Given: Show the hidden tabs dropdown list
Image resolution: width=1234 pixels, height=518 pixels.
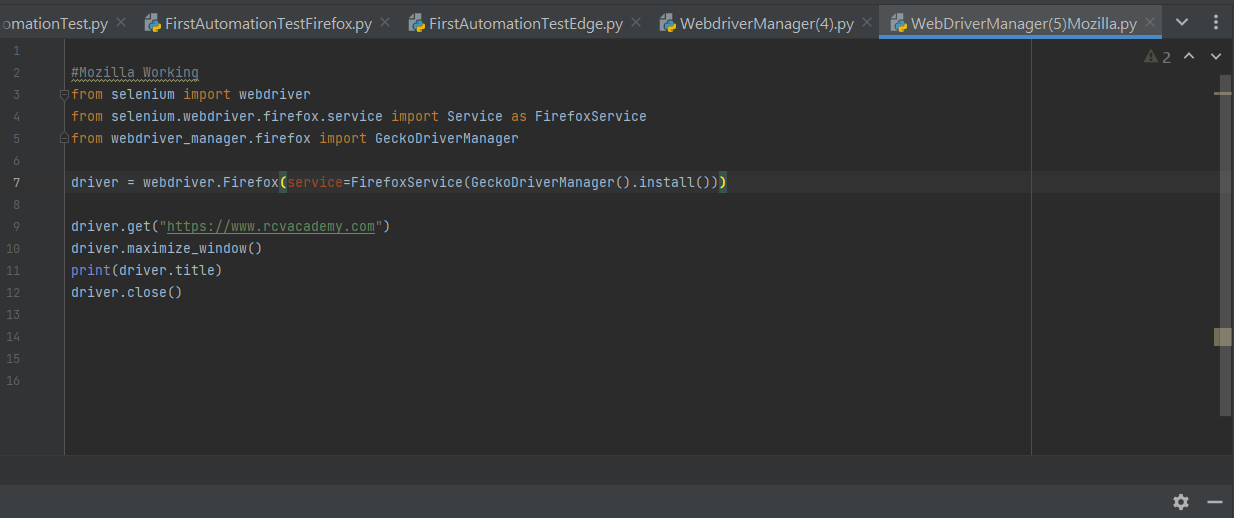Looking at the screenshot, I should [x=1183, y=23].
